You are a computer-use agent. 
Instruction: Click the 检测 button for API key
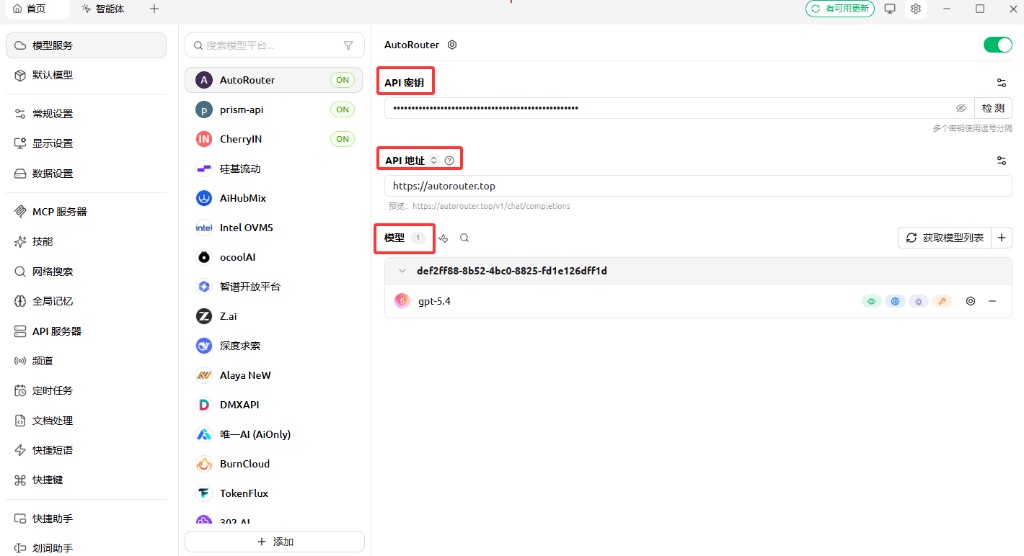[993, 108]
